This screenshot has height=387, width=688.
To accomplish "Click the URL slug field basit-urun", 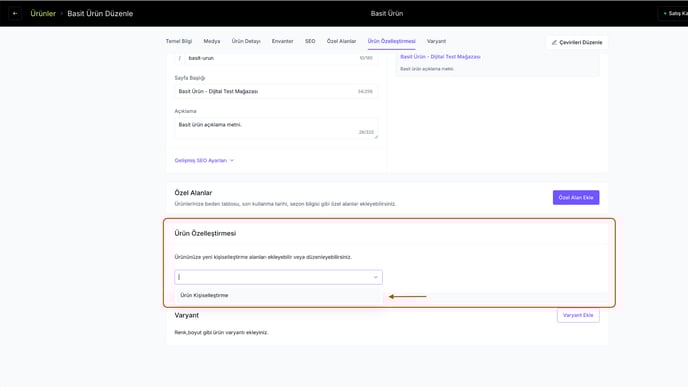I will click(276, 58).
